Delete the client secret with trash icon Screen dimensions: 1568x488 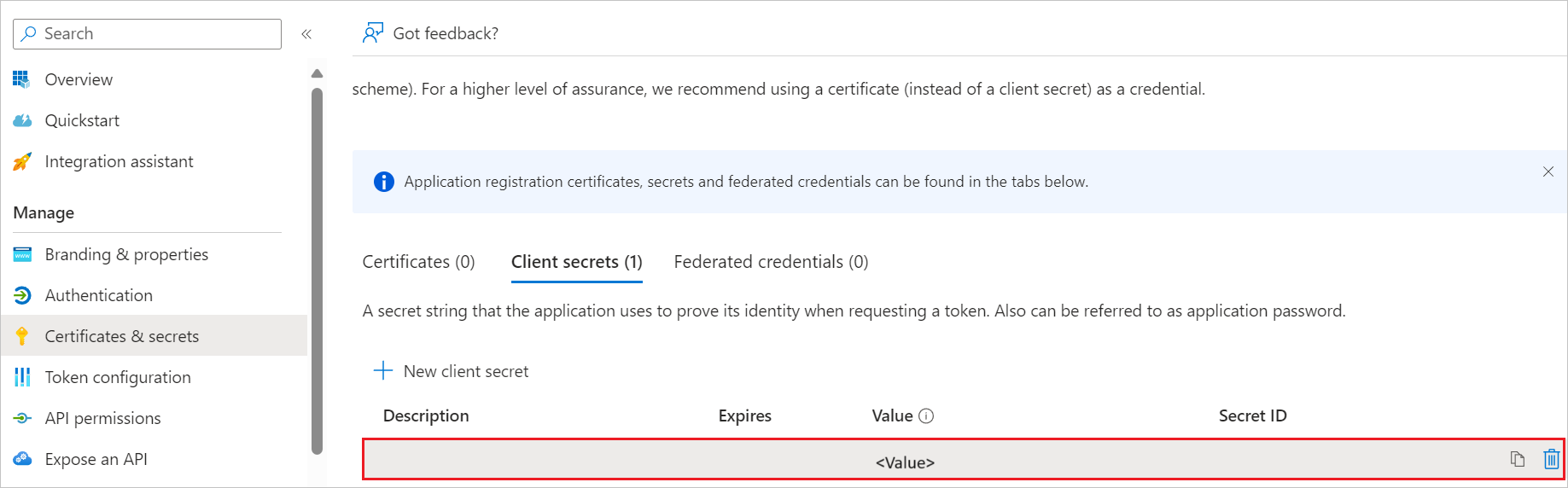tap(1551, 459)
